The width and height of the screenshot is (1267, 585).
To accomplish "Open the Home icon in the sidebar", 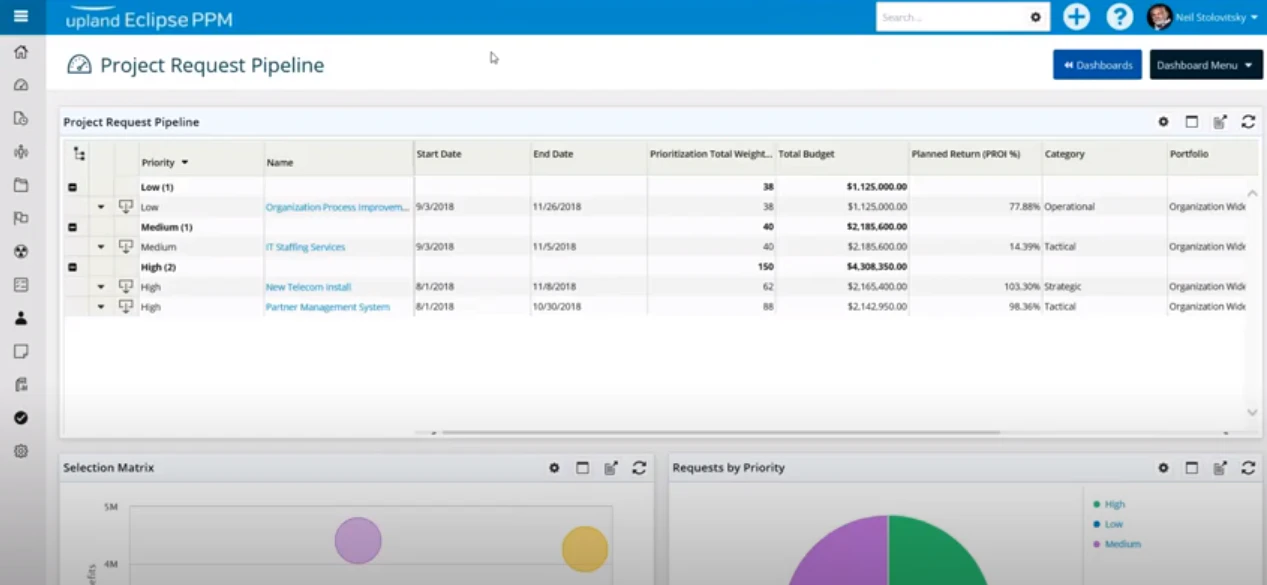I will click(x=21, y=51).
